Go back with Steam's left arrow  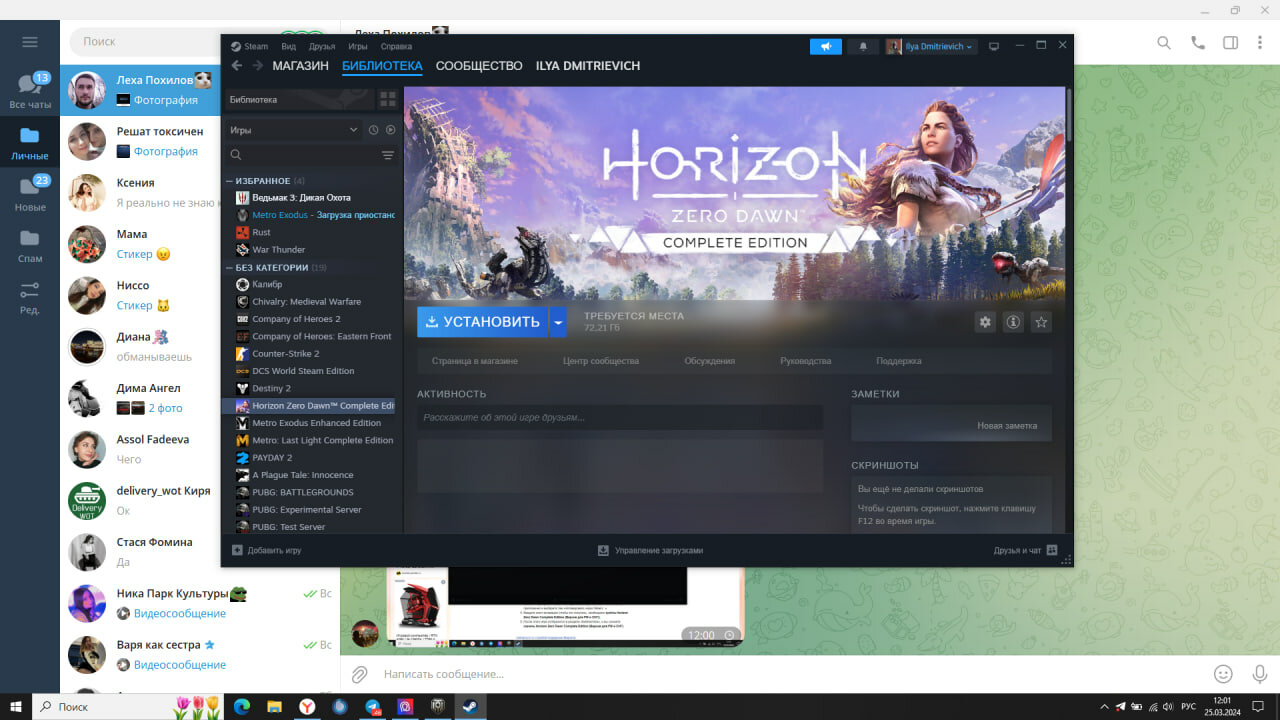click(237, 66)
